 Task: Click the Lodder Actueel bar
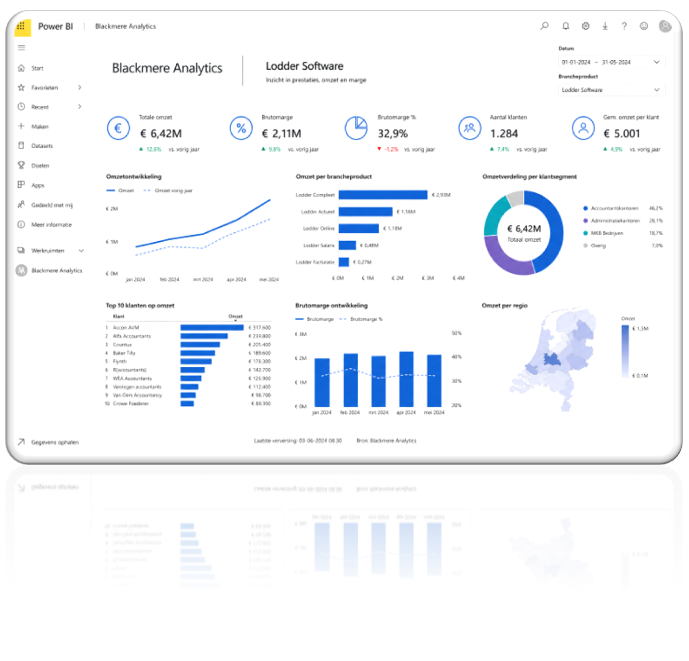(366, 212)
